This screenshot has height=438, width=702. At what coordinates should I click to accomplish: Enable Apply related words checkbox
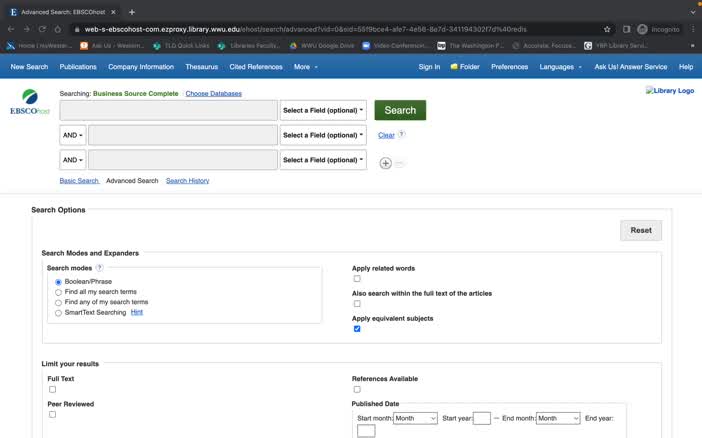357,279
